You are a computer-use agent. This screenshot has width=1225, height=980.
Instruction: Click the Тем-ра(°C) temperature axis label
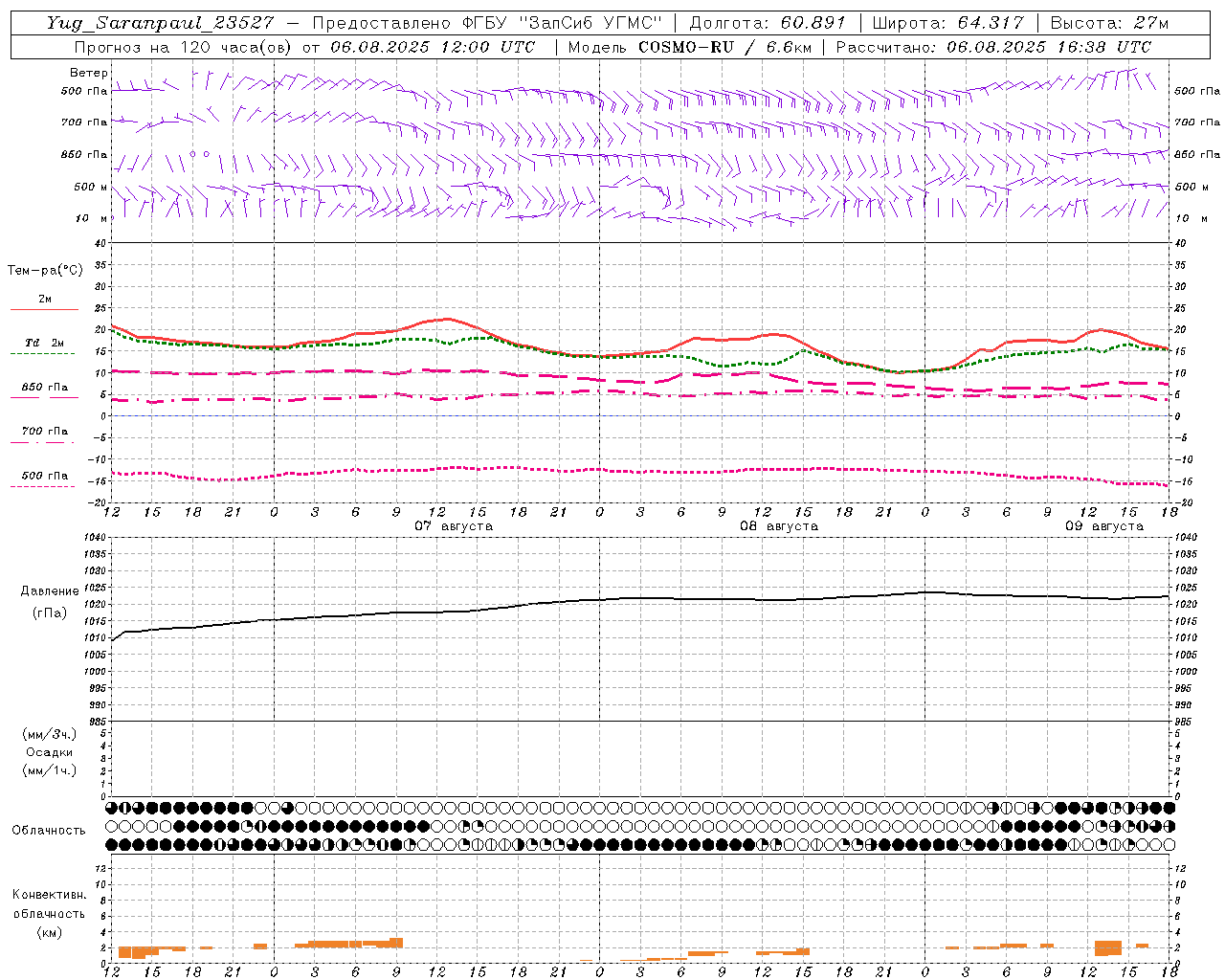pos(45,271)
